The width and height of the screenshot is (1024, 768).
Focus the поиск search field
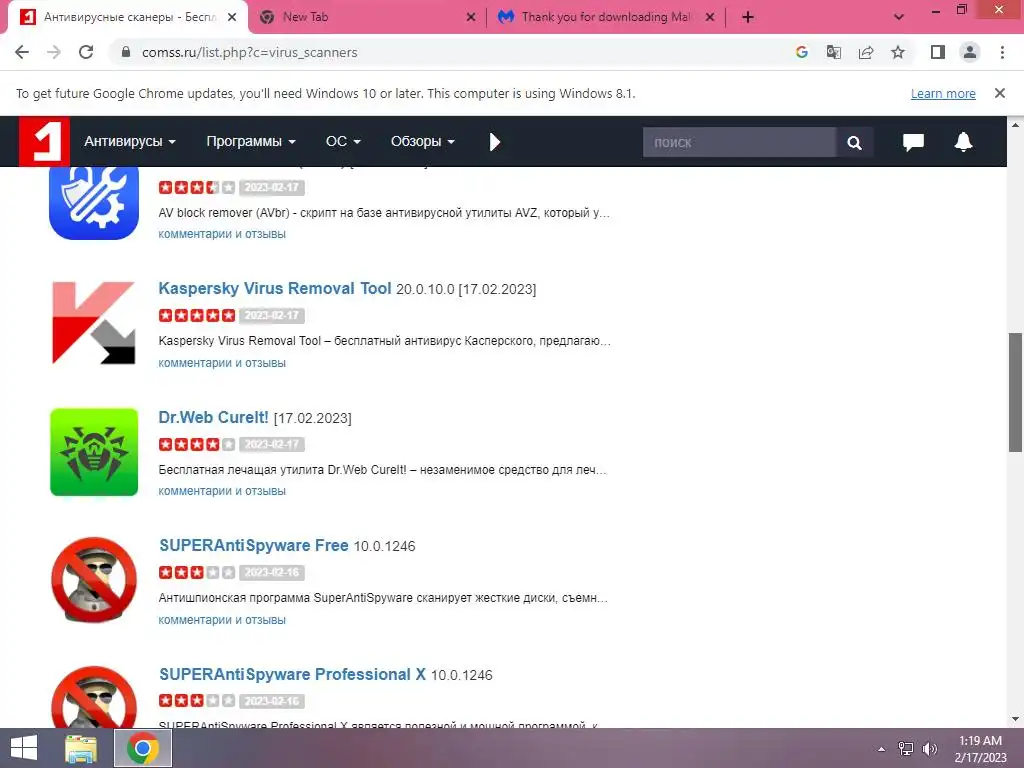click(x=739, y=142)
